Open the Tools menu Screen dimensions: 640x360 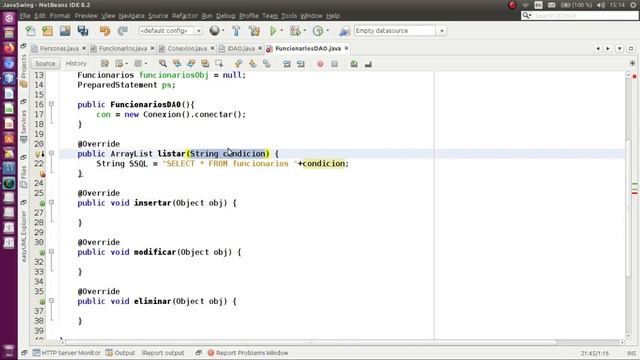[x=289, y=16]
